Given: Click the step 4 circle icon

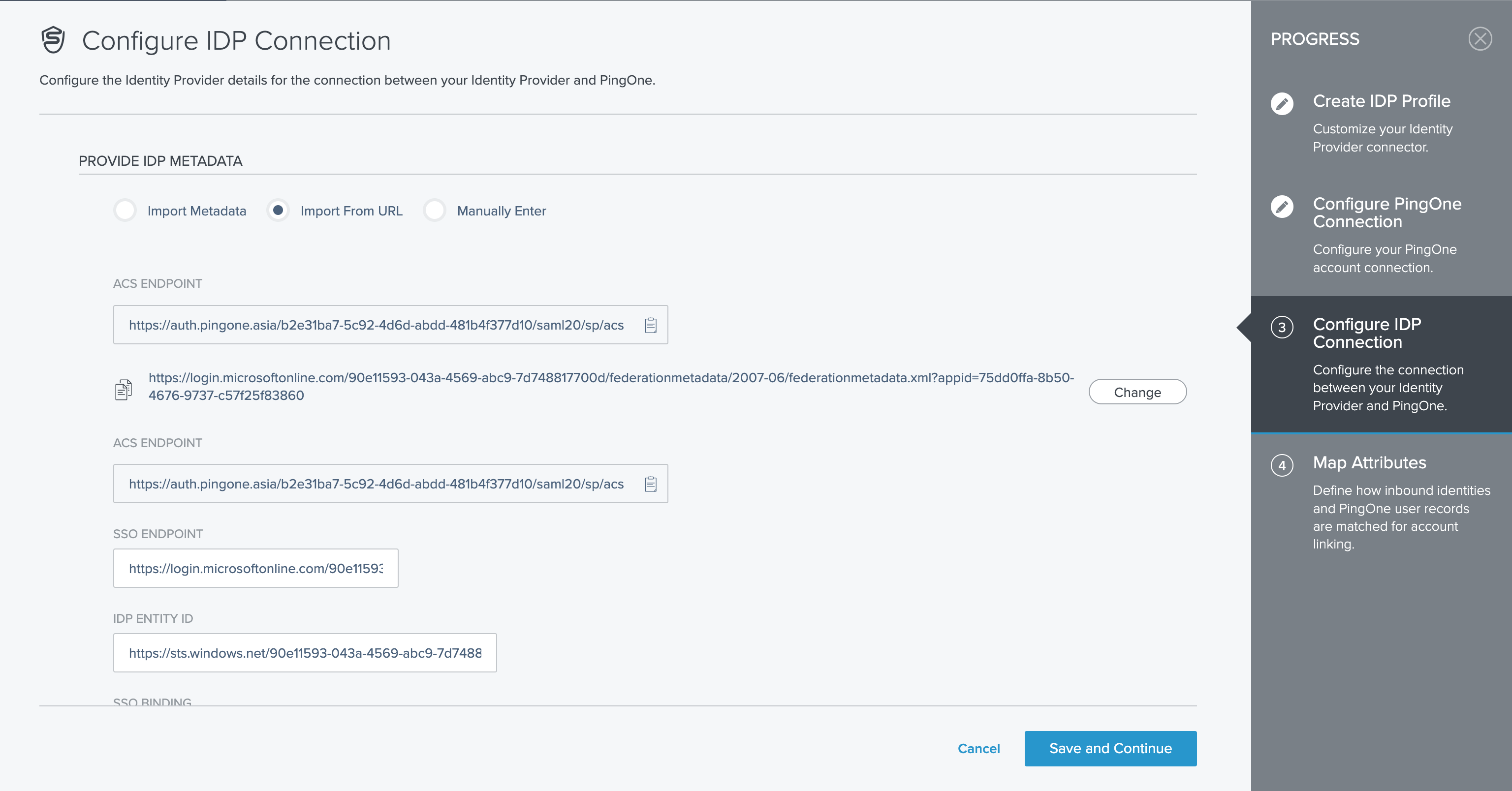Looking at the screenshot, I should [x=1282, y=465].
